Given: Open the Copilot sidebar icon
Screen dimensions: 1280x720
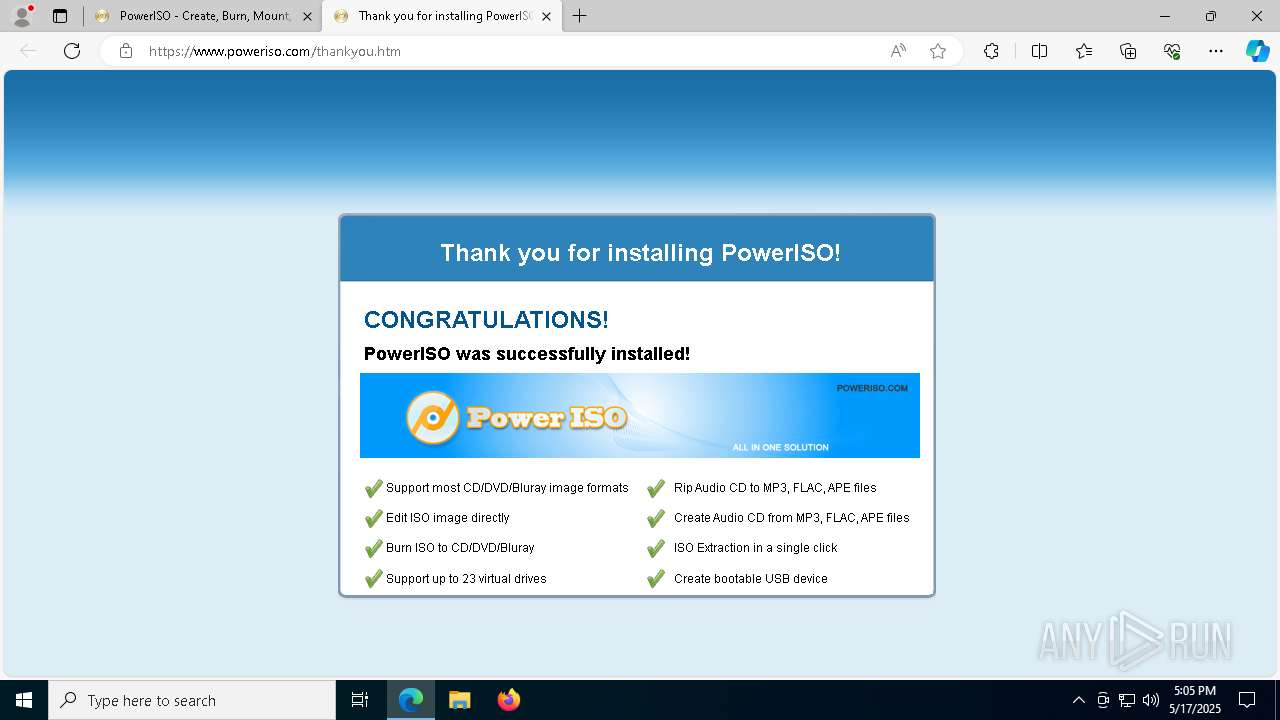Looking at the screenshot, I should pyautogui.click(x=1258, y=51).
